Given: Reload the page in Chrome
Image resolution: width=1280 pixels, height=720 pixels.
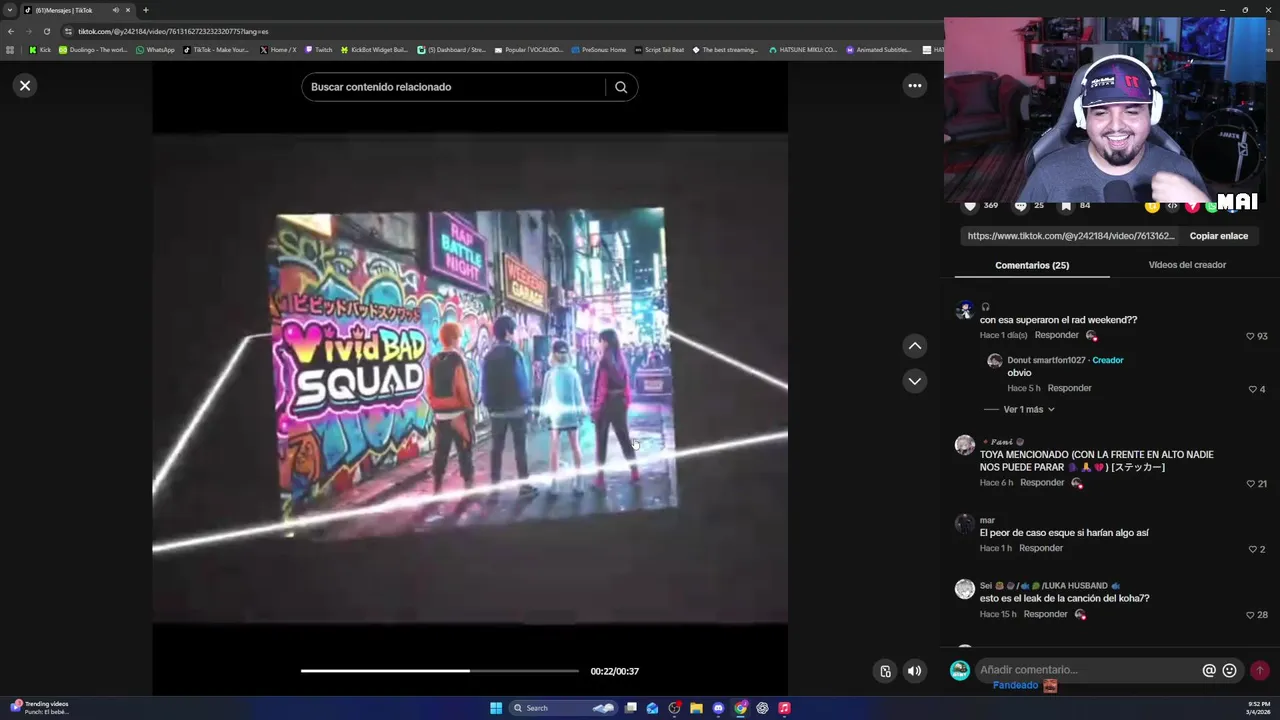Looking at the screenshot, I should tap(46, 31).
